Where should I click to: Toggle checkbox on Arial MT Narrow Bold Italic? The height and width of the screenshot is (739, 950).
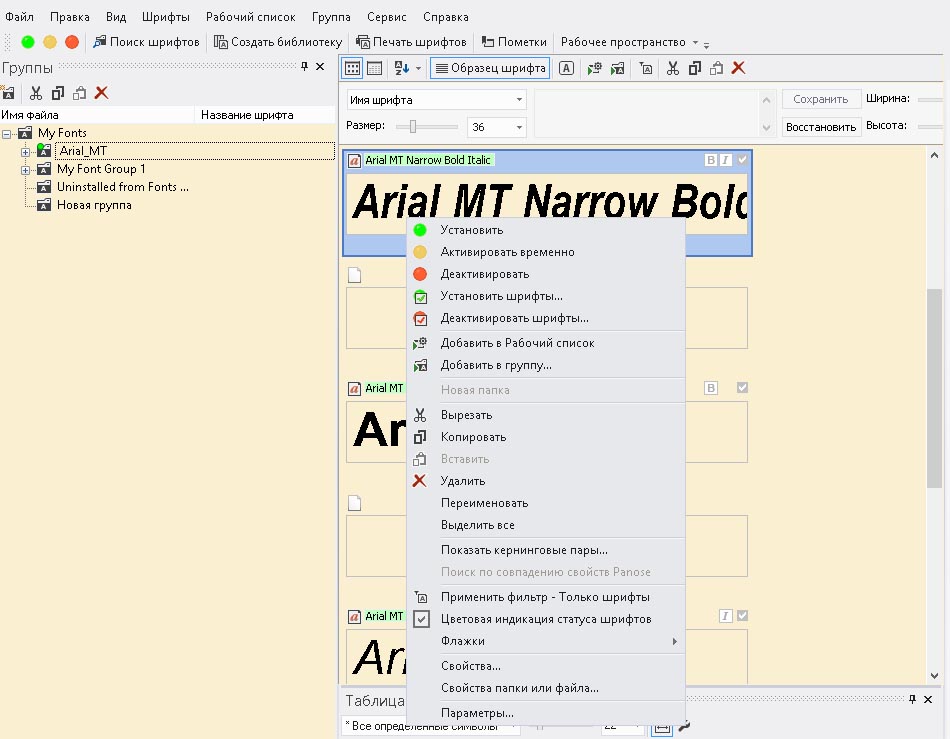click(x=742, y=160)
